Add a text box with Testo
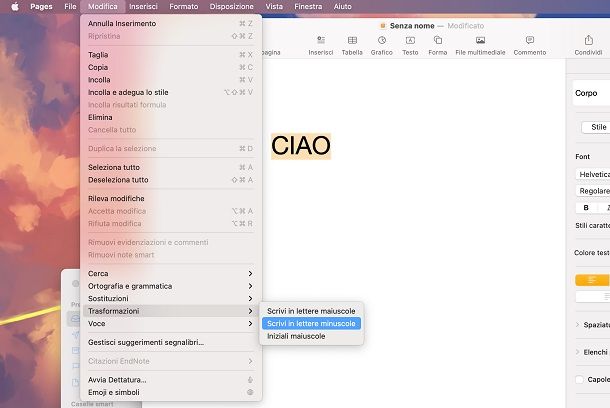The width and height of the screenshot is (610, 408). click(410, 40)
